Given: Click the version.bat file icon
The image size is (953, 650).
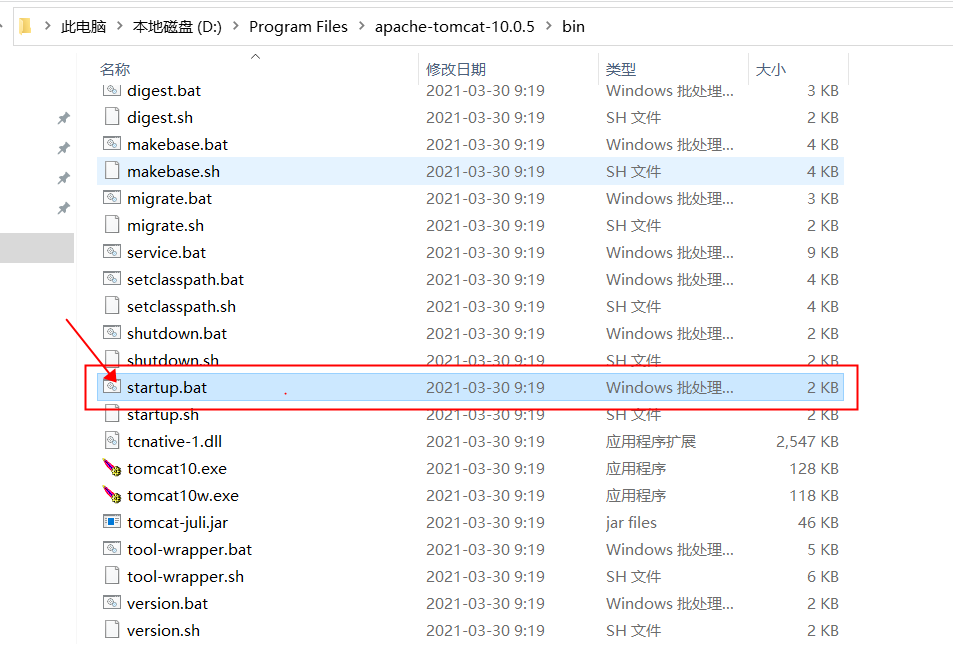Looking at the screenshot, I should click(112, 603).
